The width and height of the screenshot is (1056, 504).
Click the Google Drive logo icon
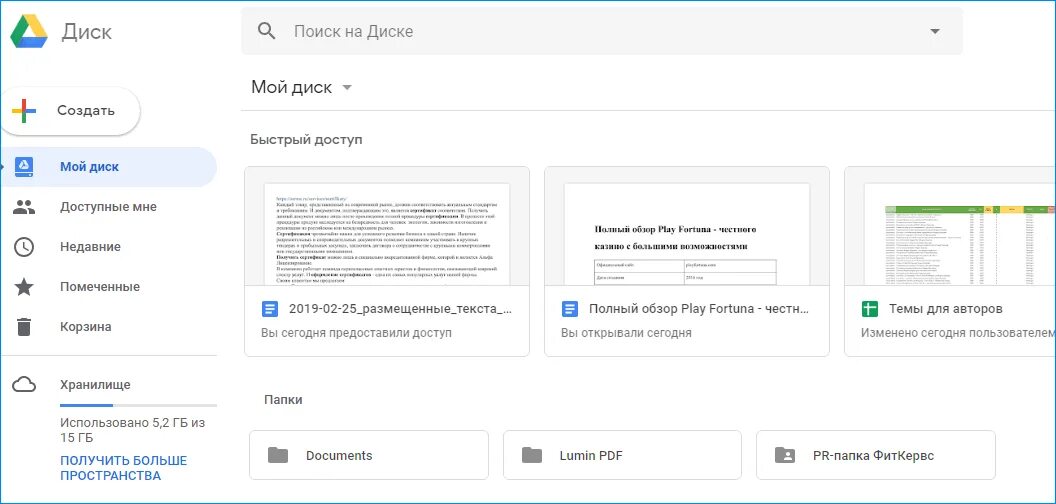pyautogui.click(x=28, y=31)
